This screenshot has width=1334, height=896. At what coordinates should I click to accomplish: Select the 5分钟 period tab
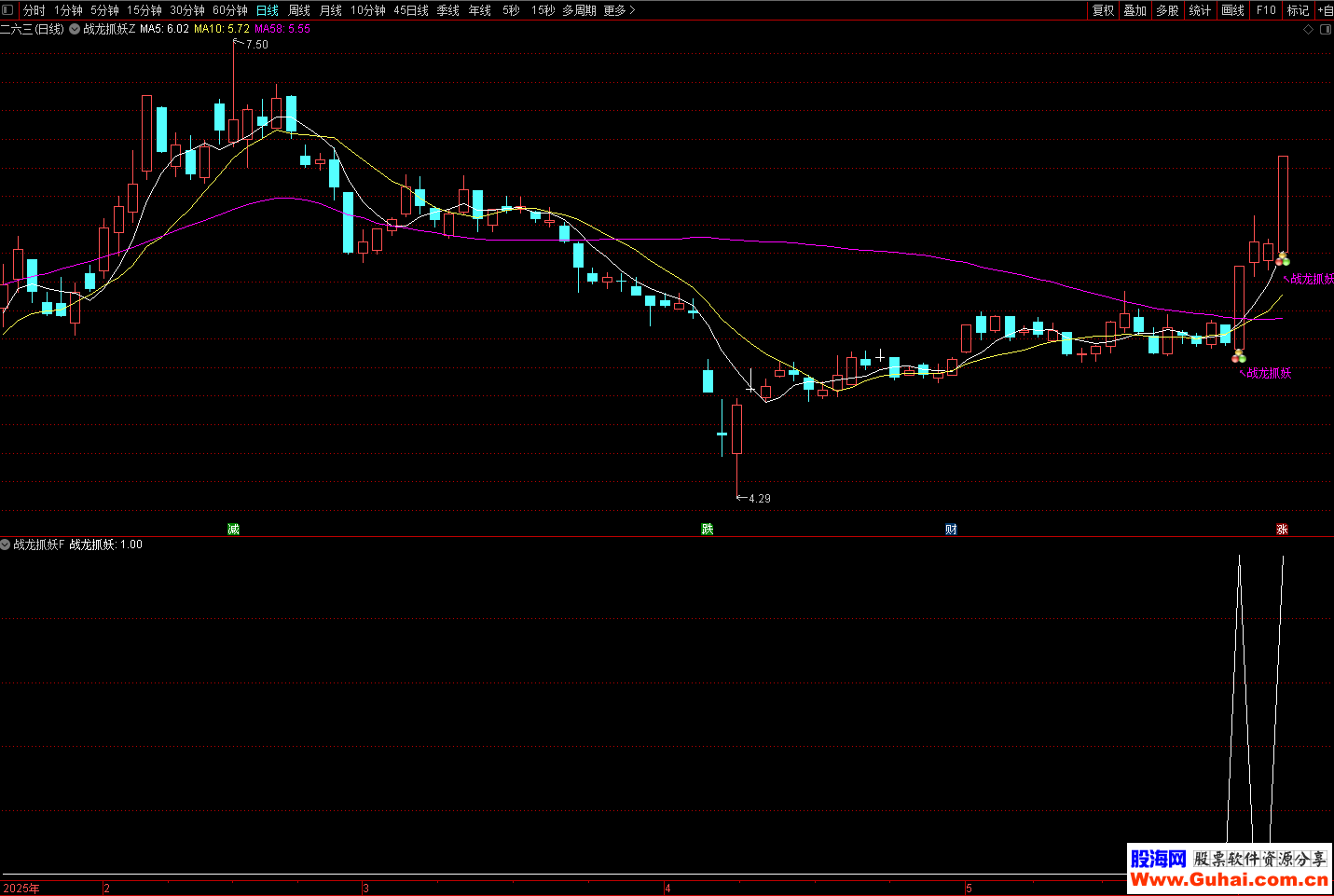104,10
